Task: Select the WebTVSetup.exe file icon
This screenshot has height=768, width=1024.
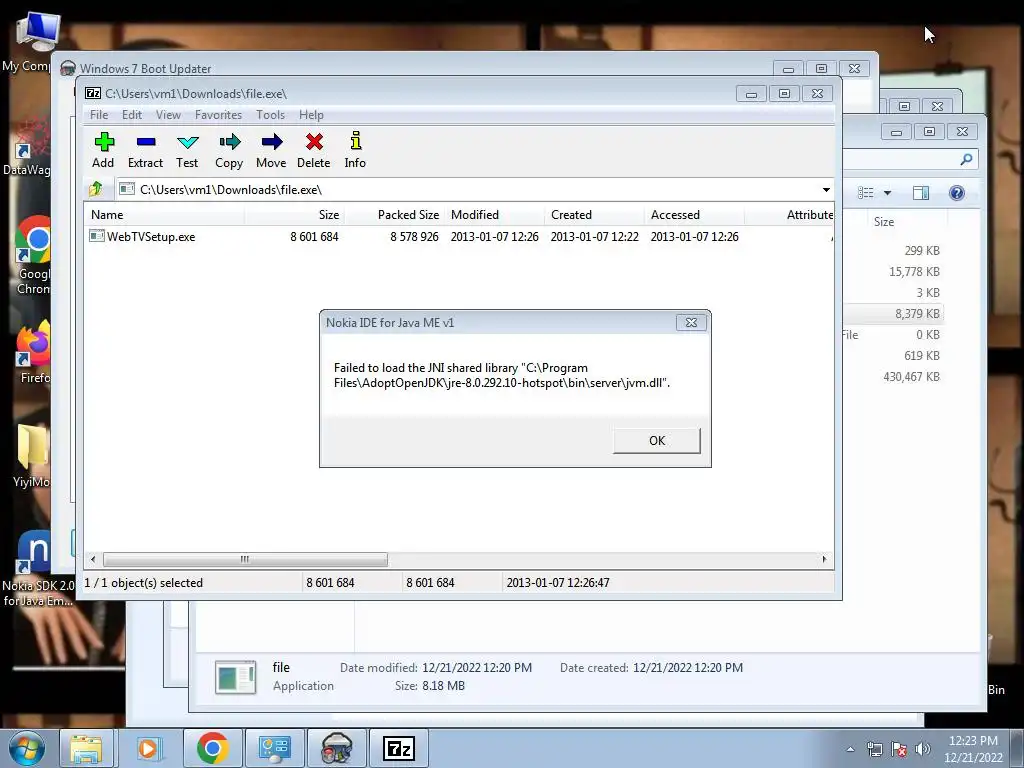Action: [97, 236]
